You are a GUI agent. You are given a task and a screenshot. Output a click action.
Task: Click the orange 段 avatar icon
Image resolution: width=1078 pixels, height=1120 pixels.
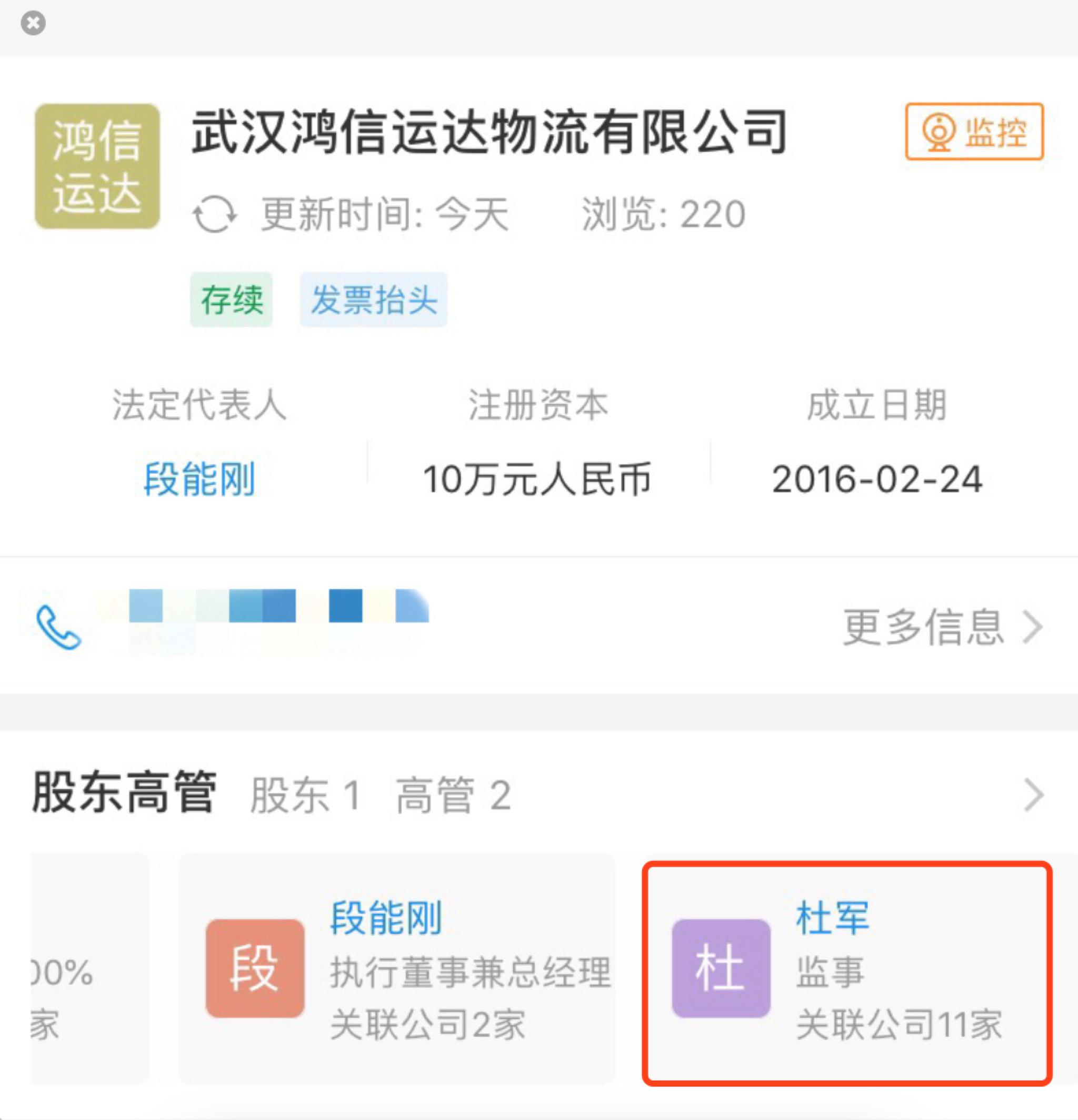pos(255,968)
